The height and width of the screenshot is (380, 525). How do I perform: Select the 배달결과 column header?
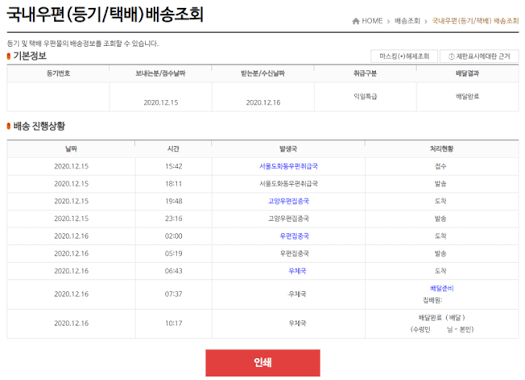[x=467, y=74]
